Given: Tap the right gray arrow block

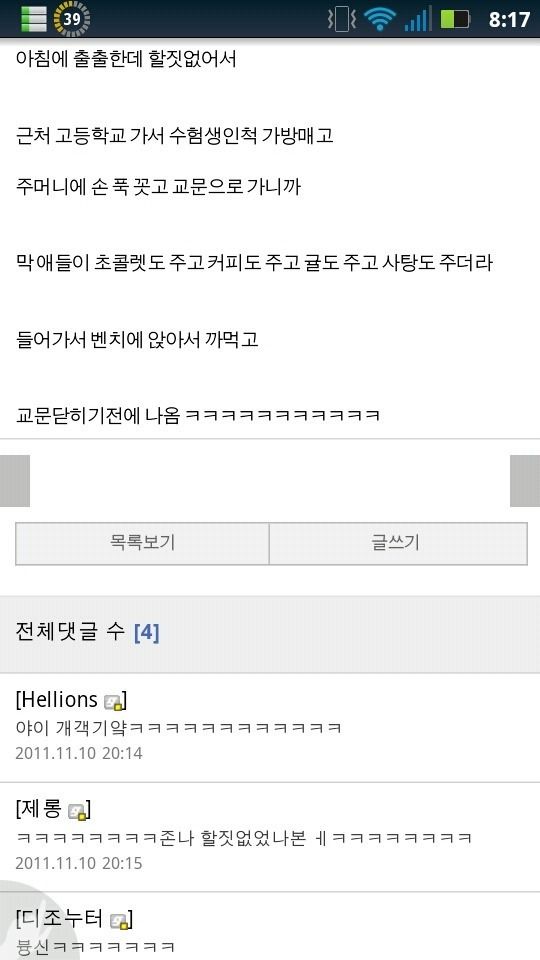Looking at the screenshot, I should click(x=525, y=481).
